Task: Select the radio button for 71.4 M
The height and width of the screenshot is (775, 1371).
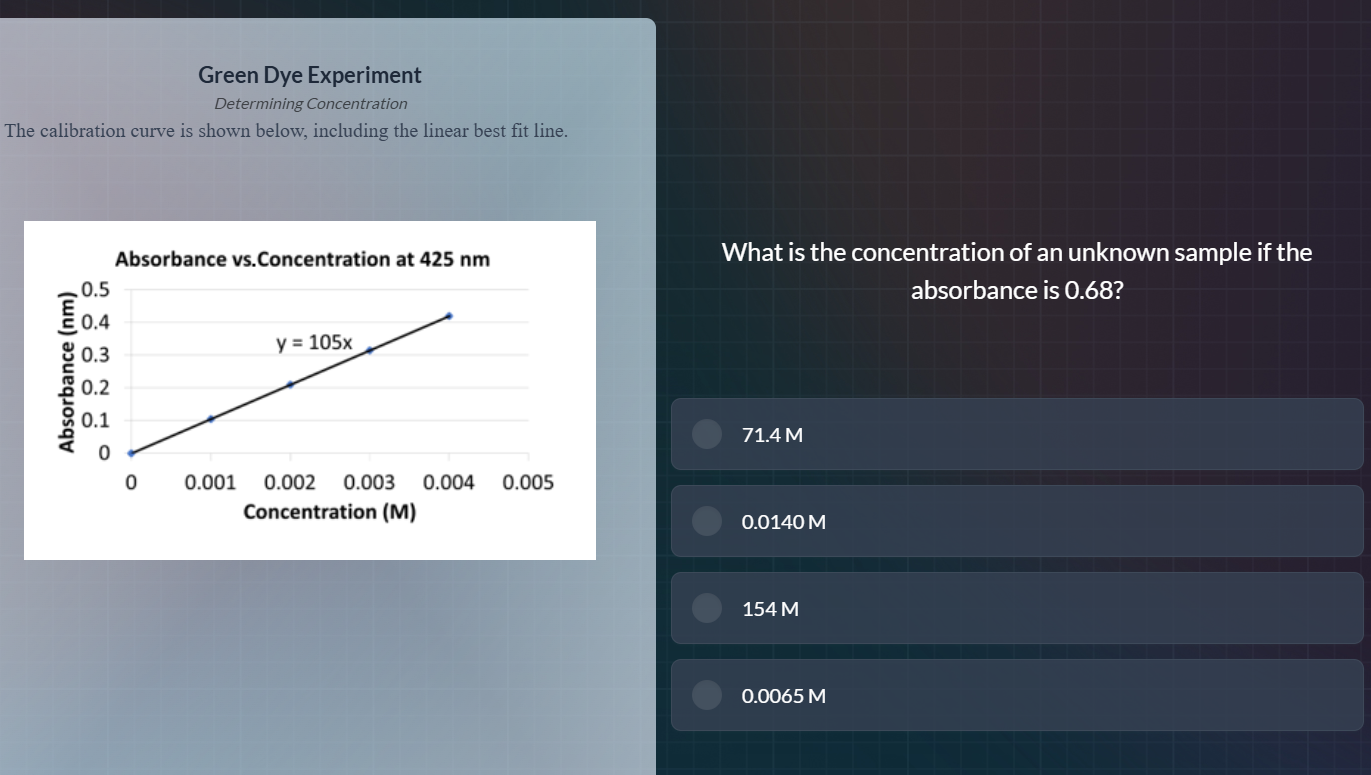Action: pos(708,434)
